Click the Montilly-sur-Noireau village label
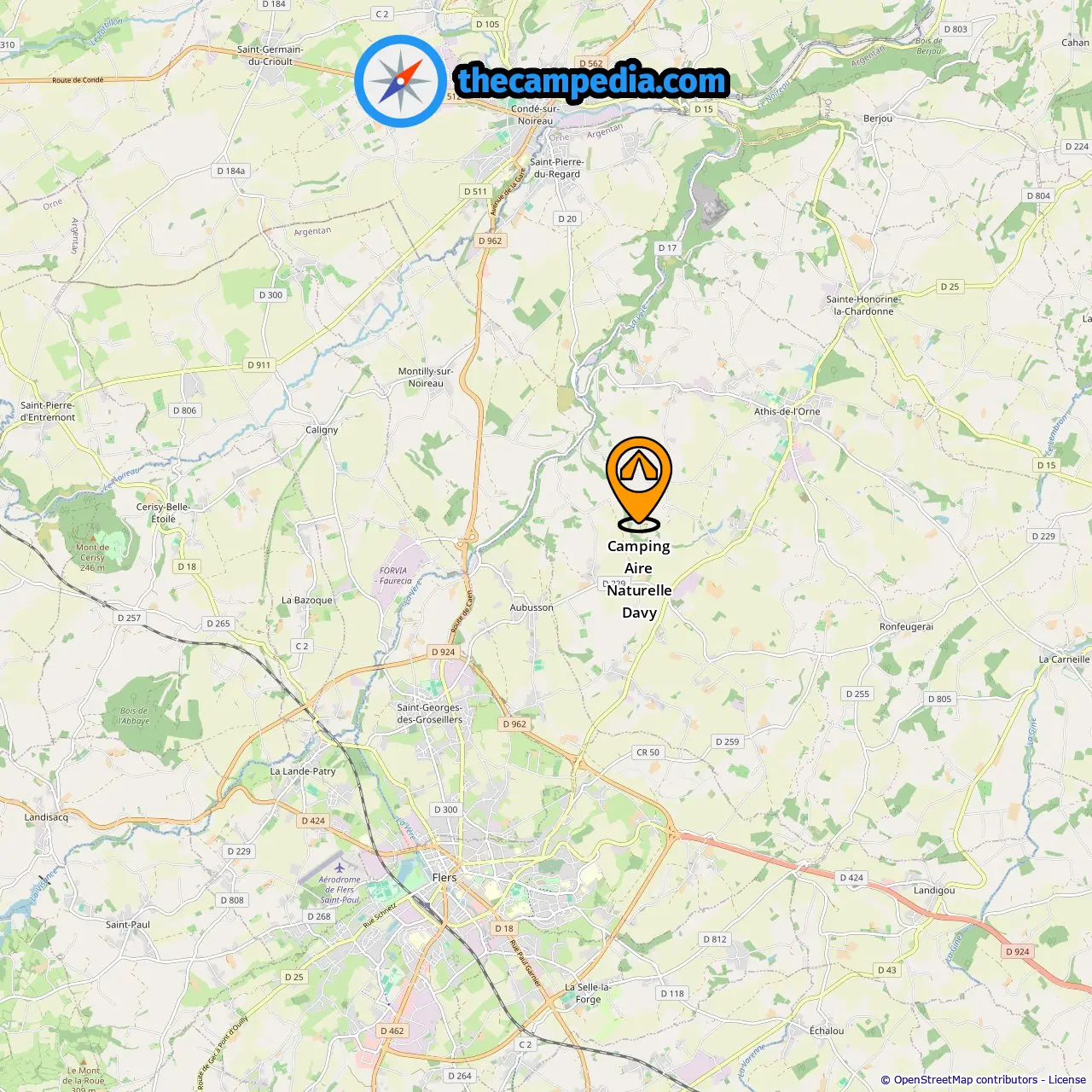 tap(425, 377)
